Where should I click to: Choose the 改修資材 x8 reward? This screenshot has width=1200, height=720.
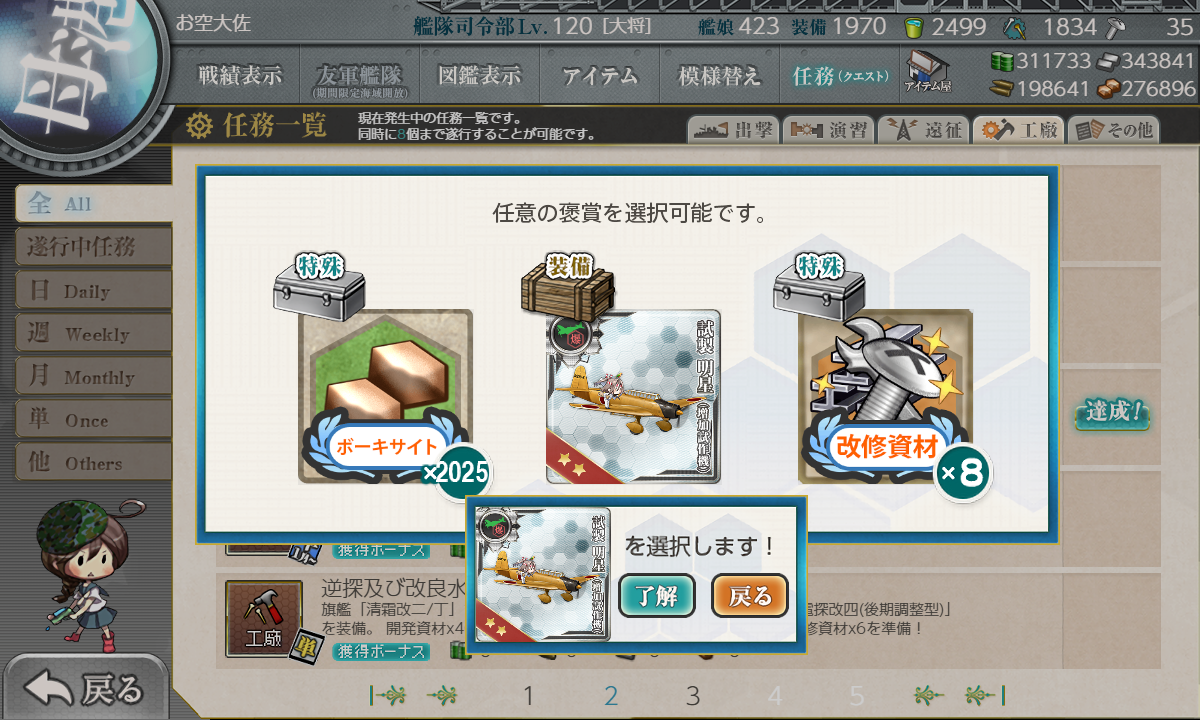point(885,396)
